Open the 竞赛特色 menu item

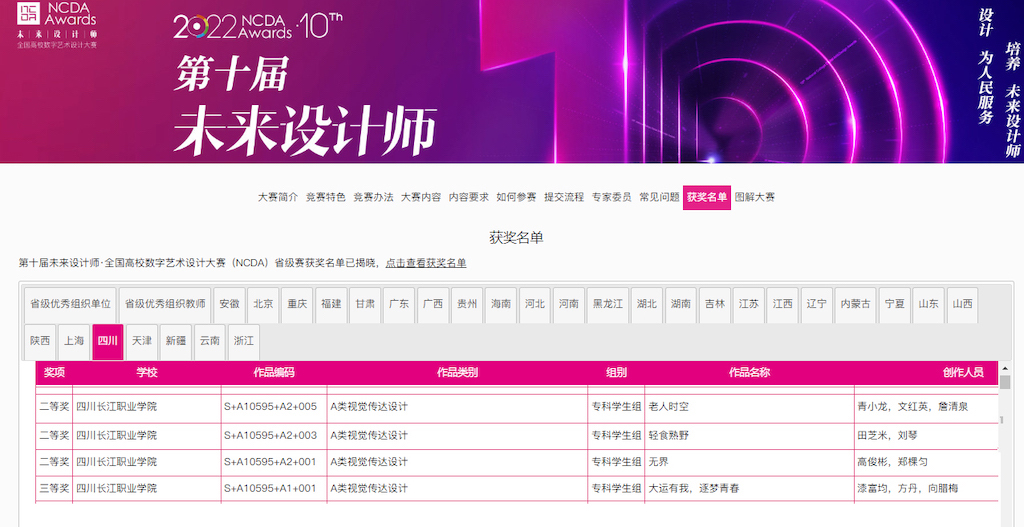(x=325, y=197)
